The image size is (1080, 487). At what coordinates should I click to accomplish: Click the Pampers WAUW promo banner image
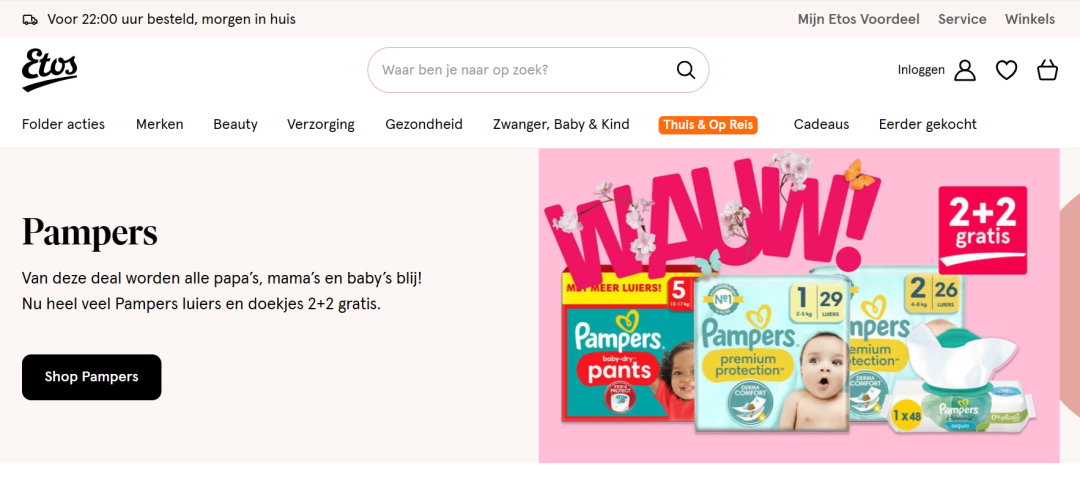pos(799,305)
